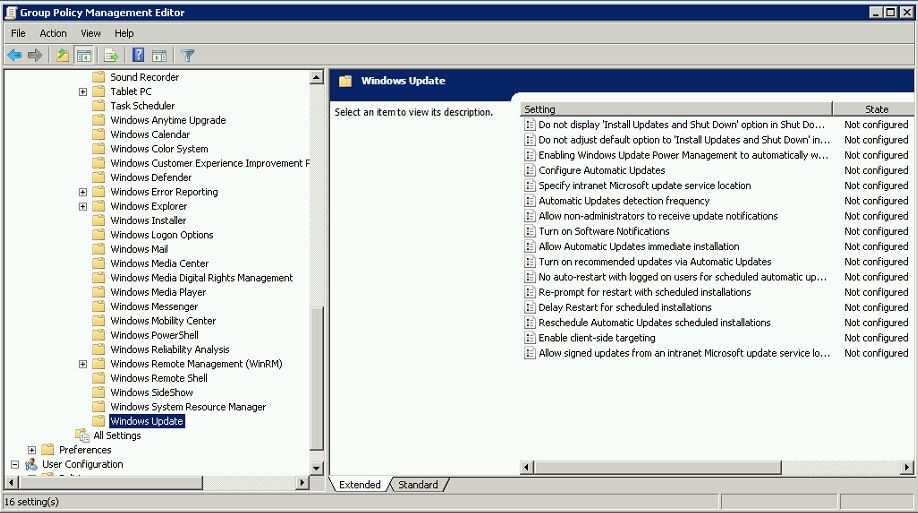
Task: Sort by the State column header
Action: (x=874, y=109)
